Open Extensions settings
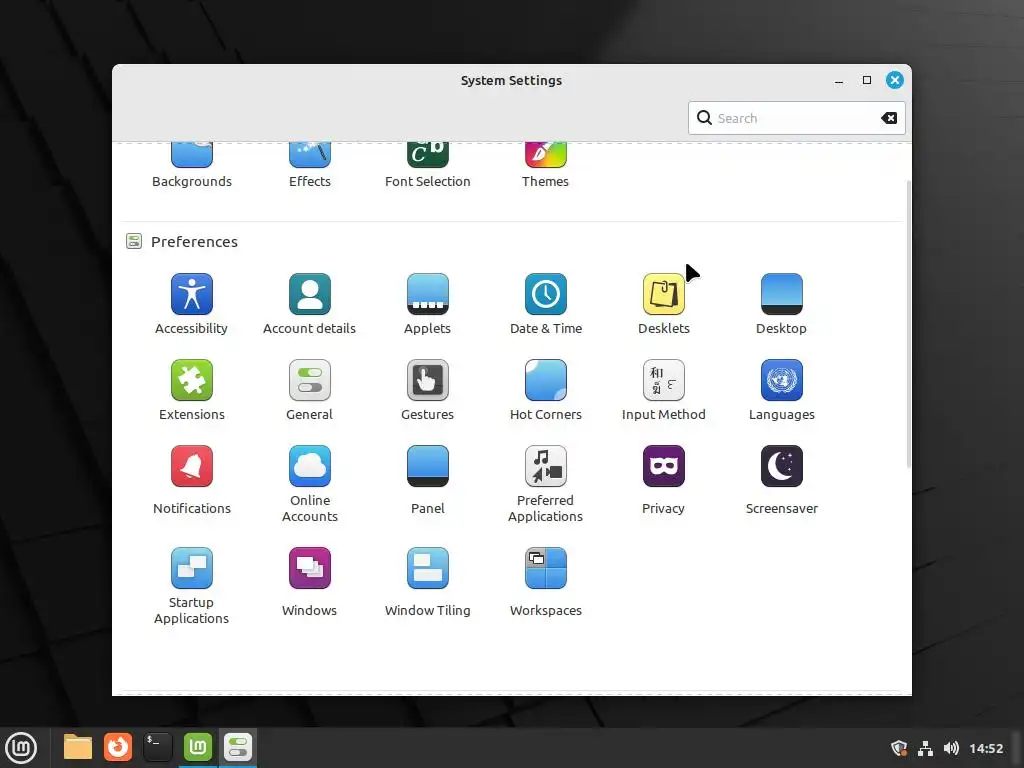Image resolution: width=1024 pixels, height=768 pixels. click(191, 391)
